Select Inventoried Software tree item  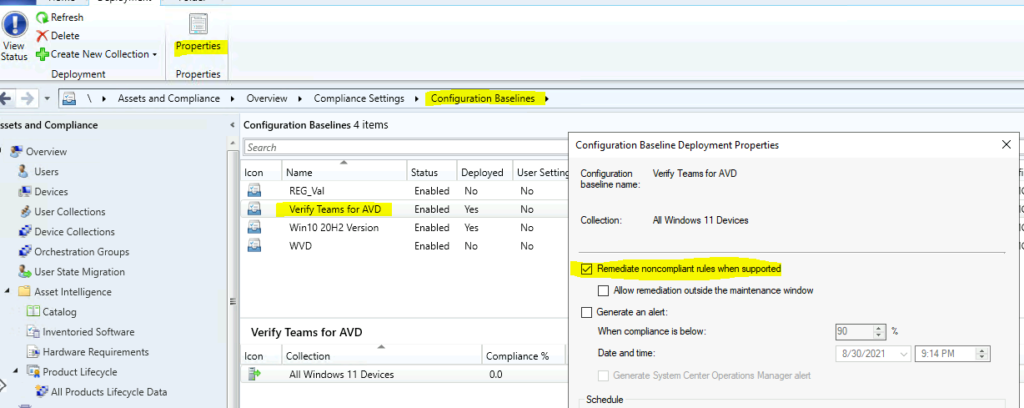click(x=88, y=332)
